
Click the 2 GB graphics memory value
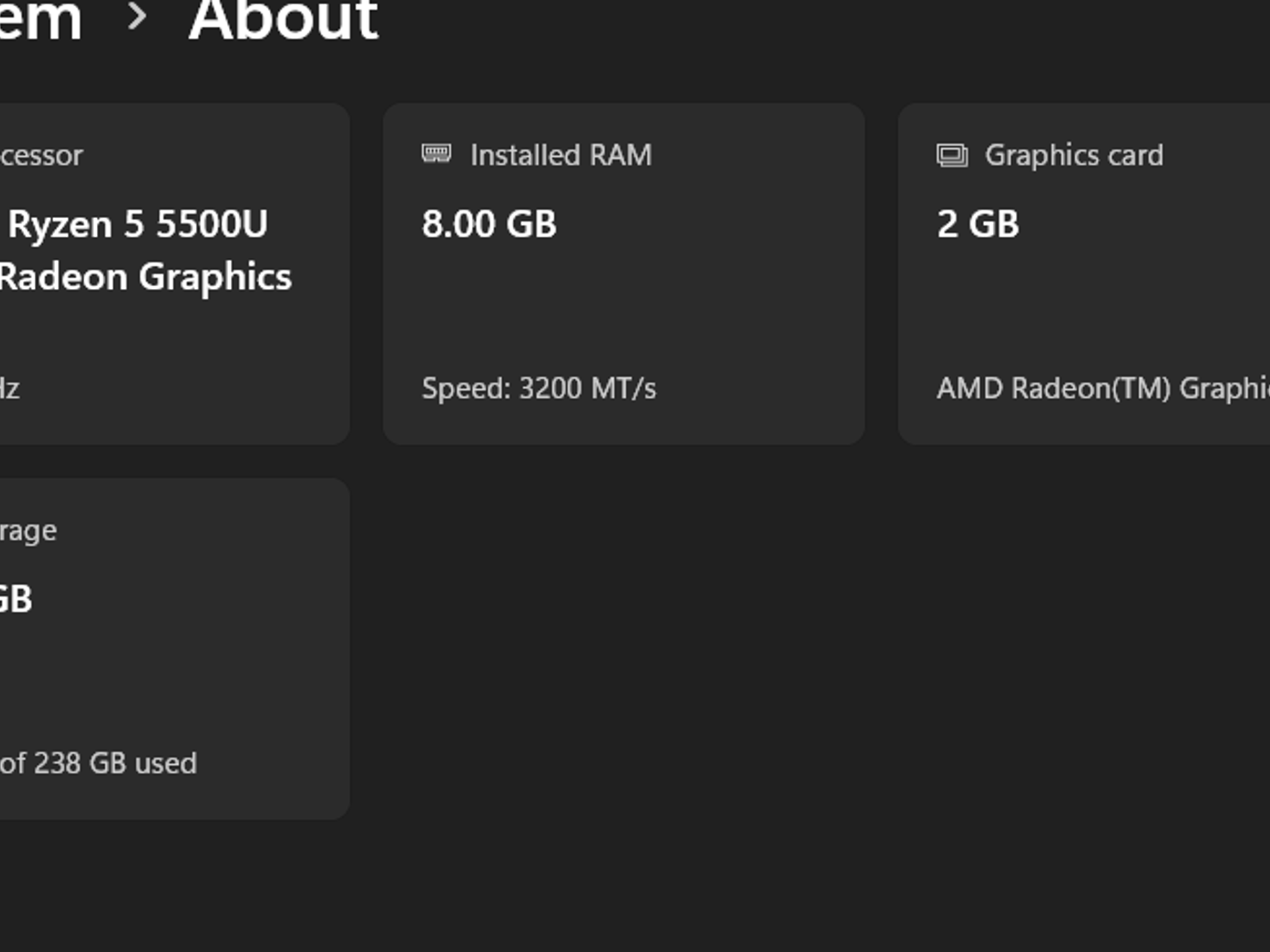[x=978, y=224]
